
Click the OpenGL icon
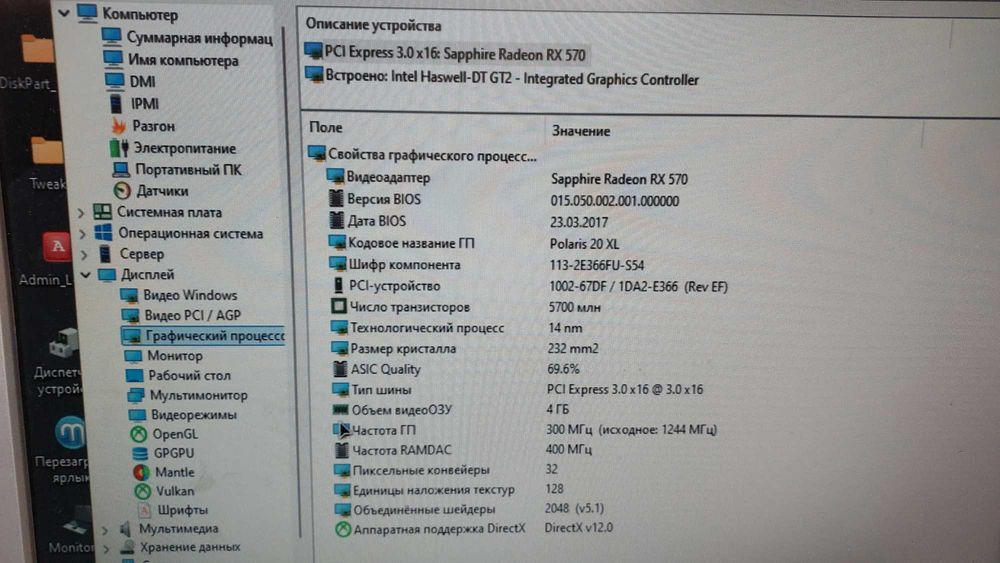click(x=138, y=434)
